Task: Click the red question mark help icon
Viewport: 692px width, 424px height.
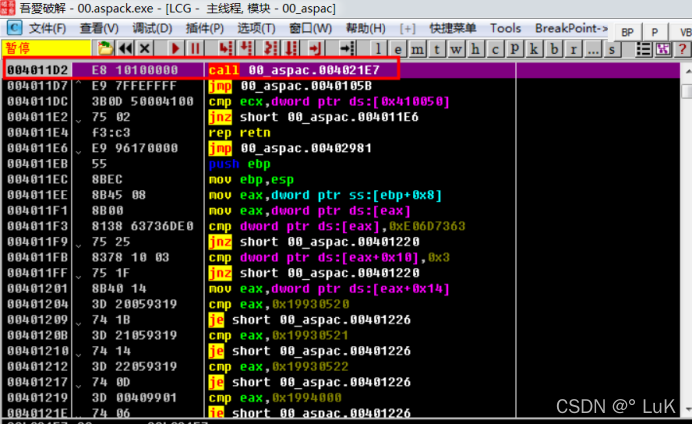Action: (x=682, y=49)
